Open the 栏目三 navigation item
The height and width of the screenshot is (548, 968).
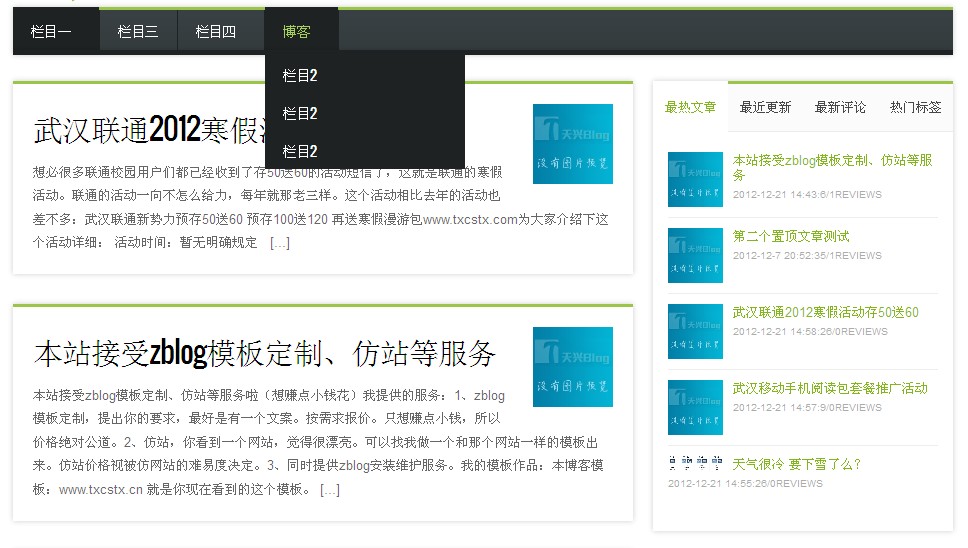coord(138,31)
